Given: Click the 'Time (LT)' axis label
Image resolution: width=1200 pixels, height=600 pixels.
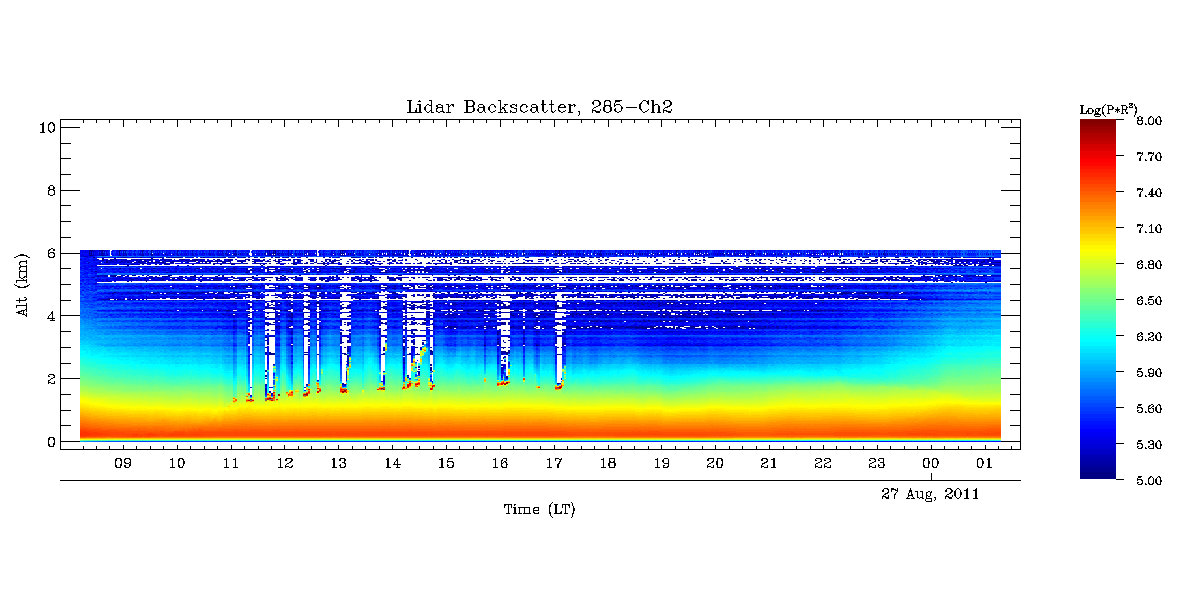Looking at the screenshot, I should (x=539, y=510).
